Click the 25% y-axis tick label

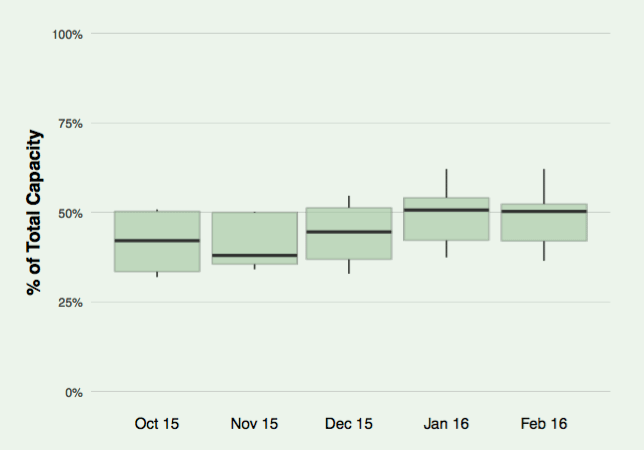click(x=71, y=303)
